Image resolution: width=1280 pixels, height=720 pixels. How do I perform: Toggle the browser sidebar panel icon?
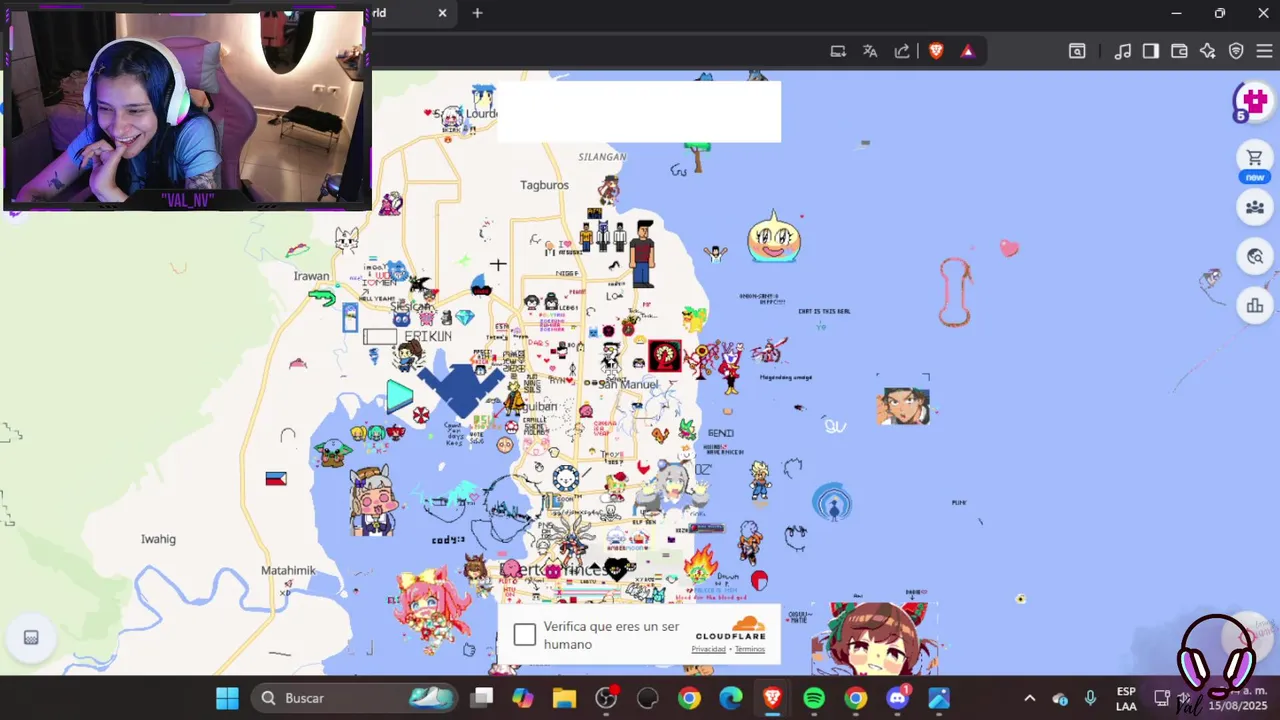pos(1151,51)
